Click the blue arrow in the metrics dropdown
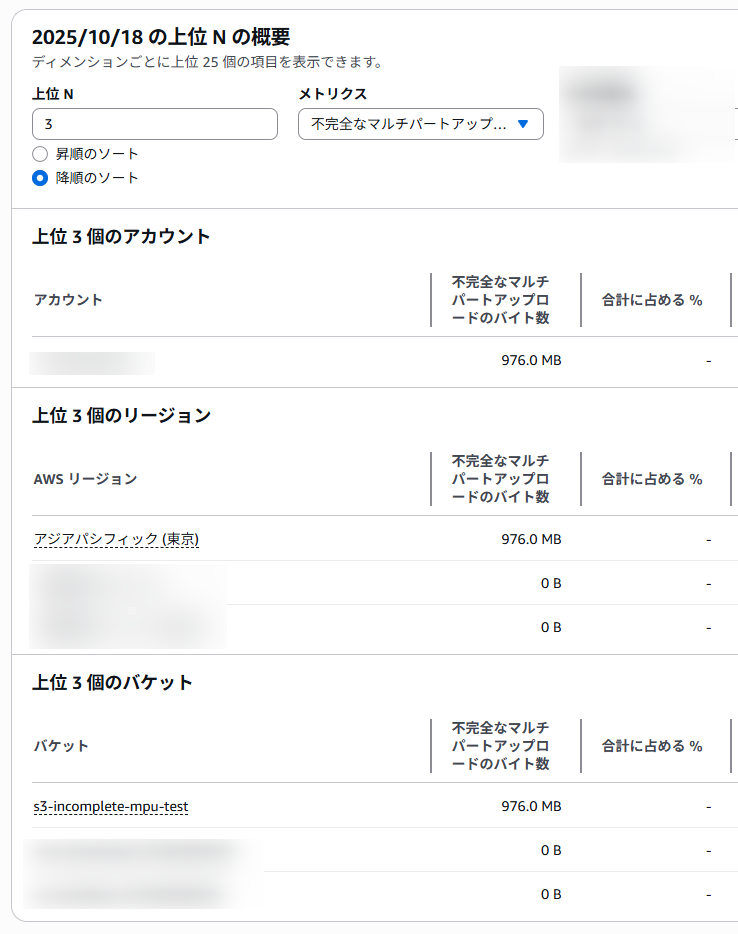The height and width of the screenshot is (934, 738). click(x=522, y=124)
